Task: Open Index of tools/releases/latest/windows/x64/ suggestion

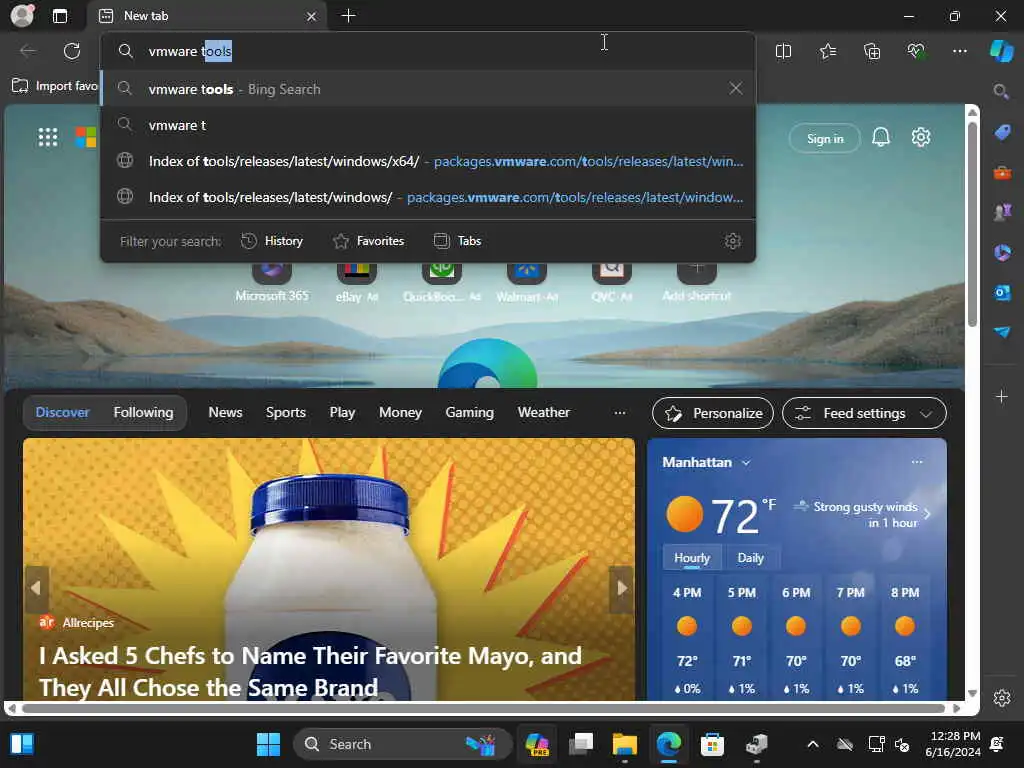Action: click(x=428, y=161)
